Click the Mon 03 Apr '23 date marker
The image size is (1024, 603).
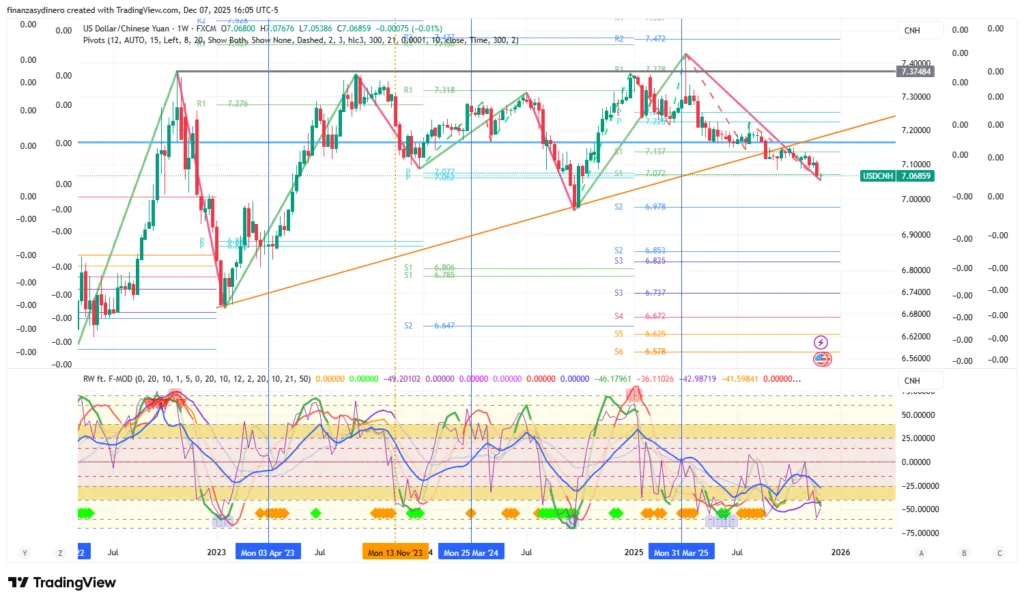click(x=268, y=552)
